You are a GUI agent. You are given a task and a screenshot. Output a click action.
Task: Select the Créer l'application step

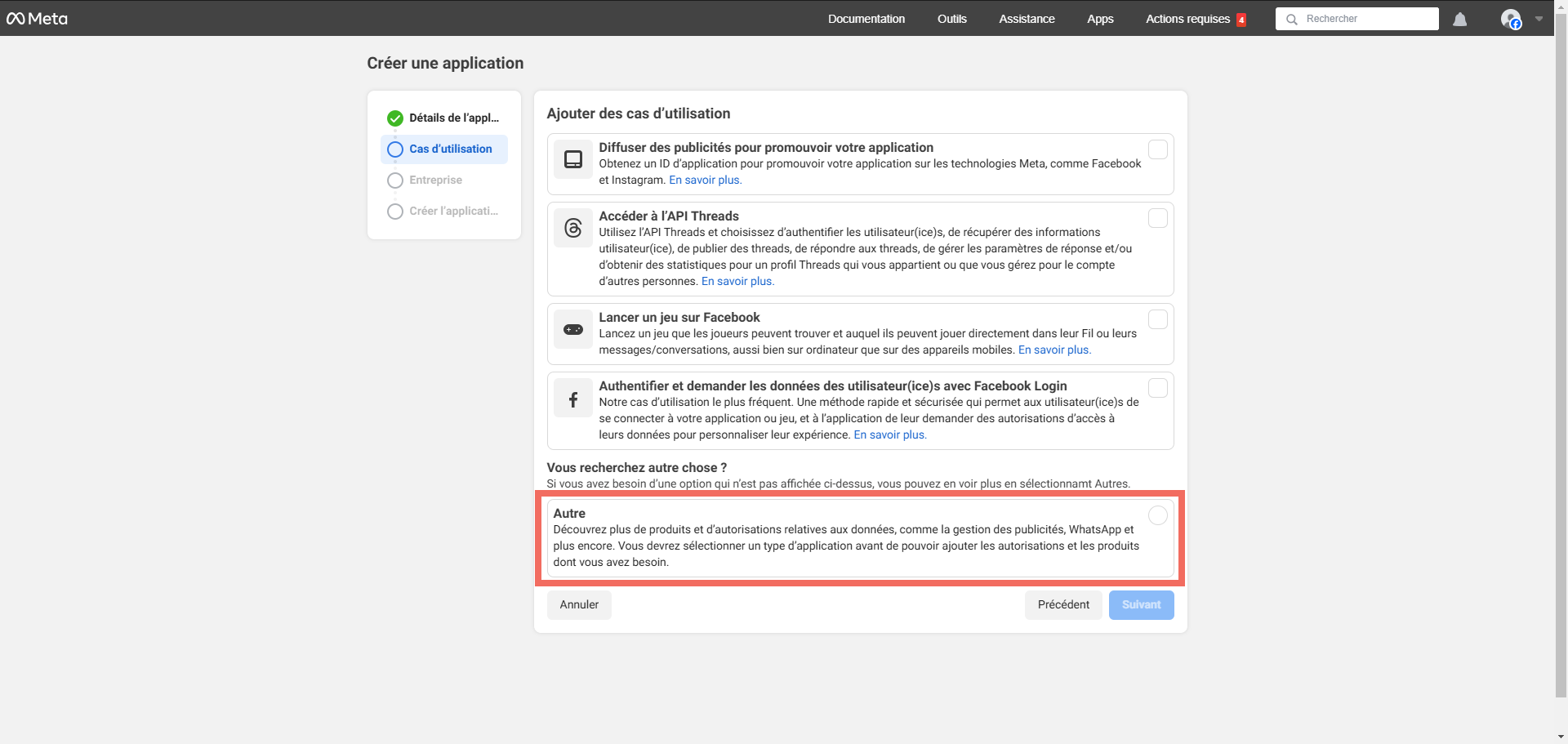point(444,211)
